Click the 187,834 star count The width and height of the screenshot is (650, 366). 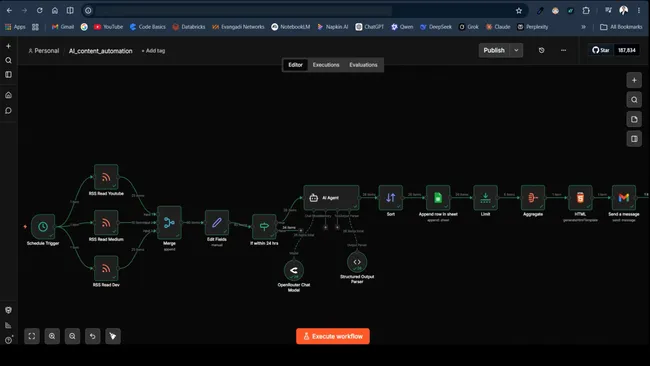tap(626, 50)
